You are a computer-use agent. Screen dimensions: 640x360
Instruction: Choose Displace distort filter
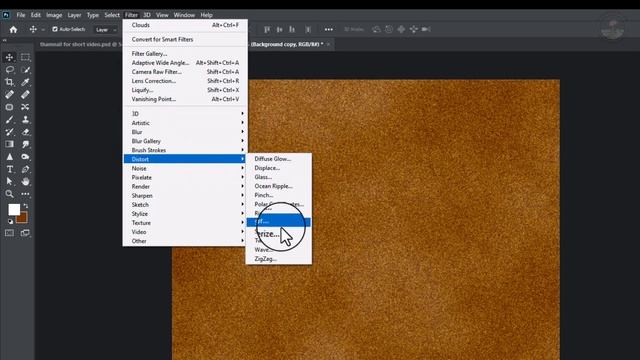[x=279, y=168]
